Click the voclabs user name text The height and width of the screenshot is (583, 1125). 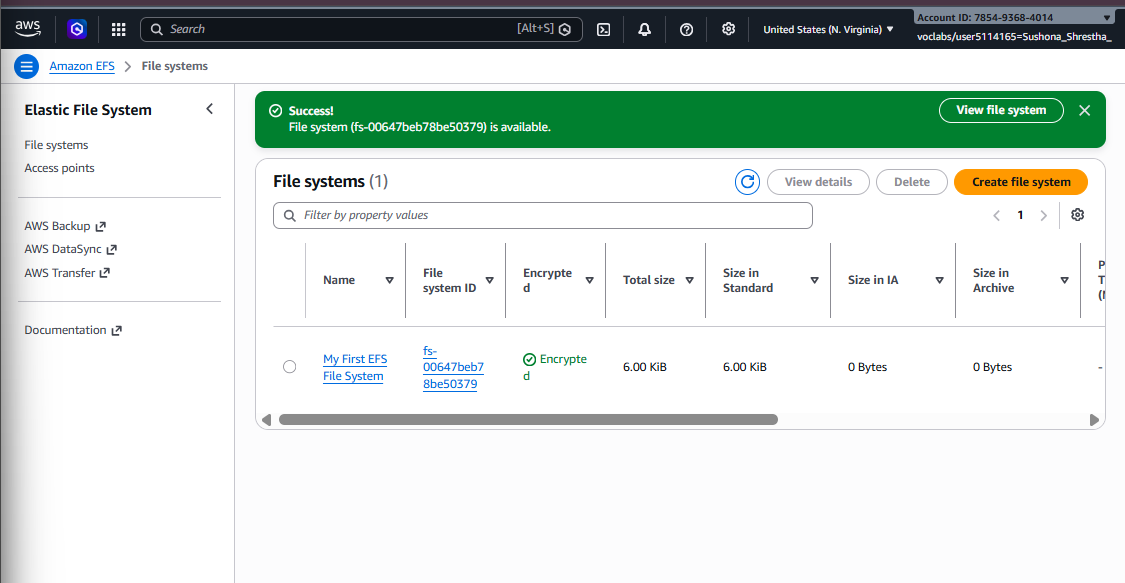pos(1013,37)
